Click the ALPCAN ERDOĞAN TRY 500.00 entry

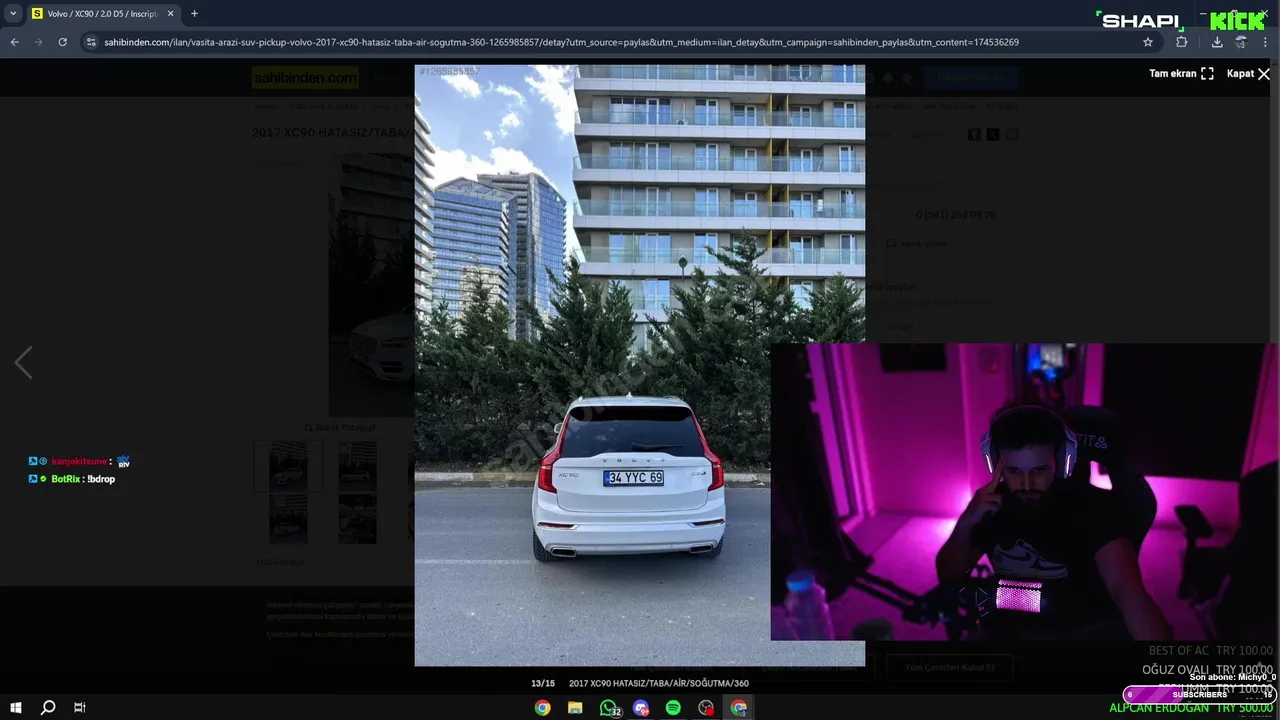pos(1191,708)
